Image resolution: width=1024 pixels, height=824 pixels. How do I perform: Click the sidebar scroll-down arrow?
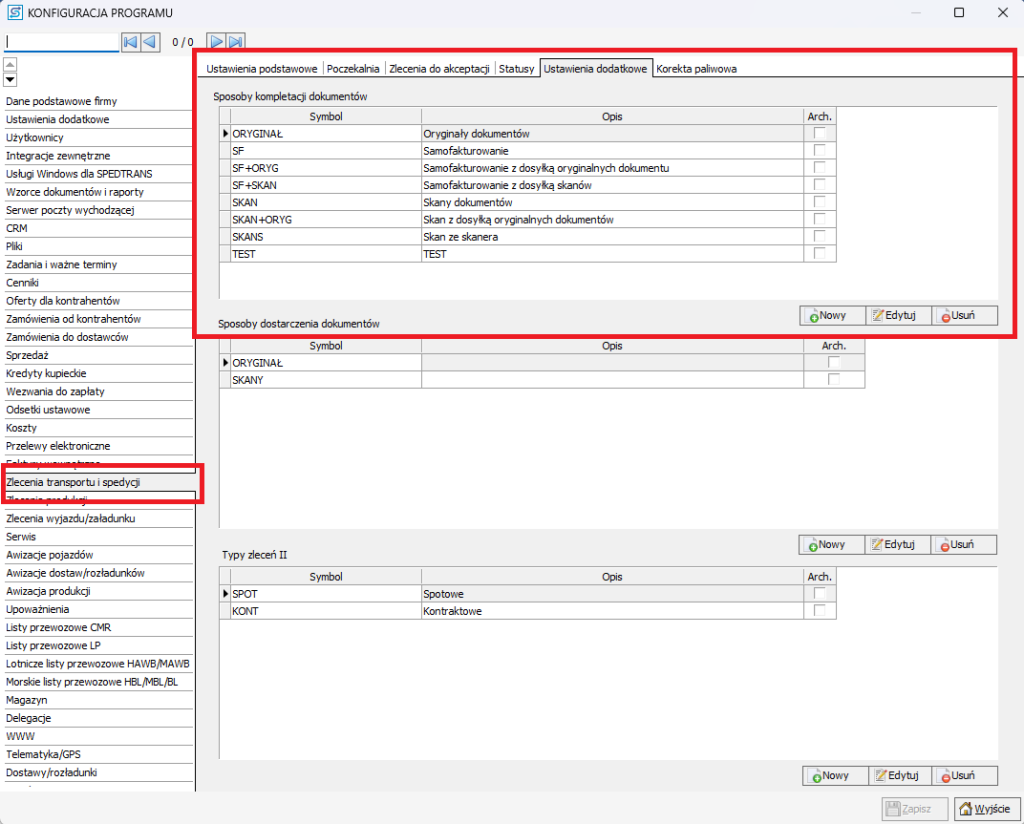pos(10,80)
